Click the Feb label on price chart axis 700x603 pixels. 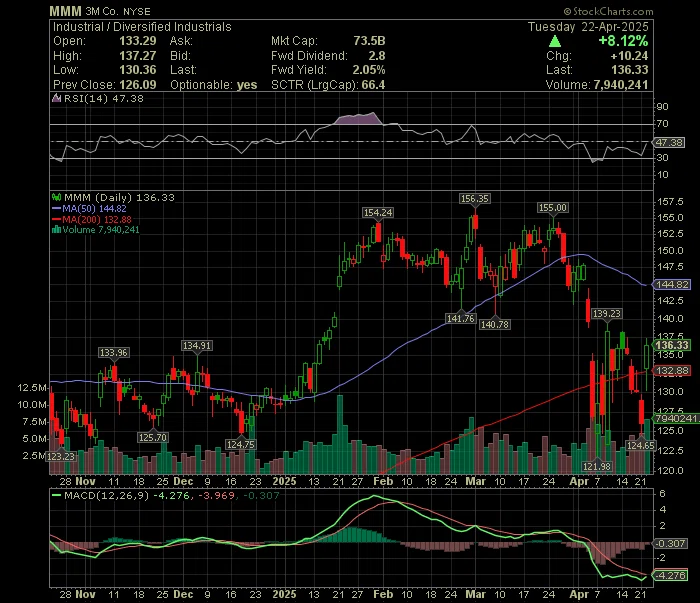383,482
